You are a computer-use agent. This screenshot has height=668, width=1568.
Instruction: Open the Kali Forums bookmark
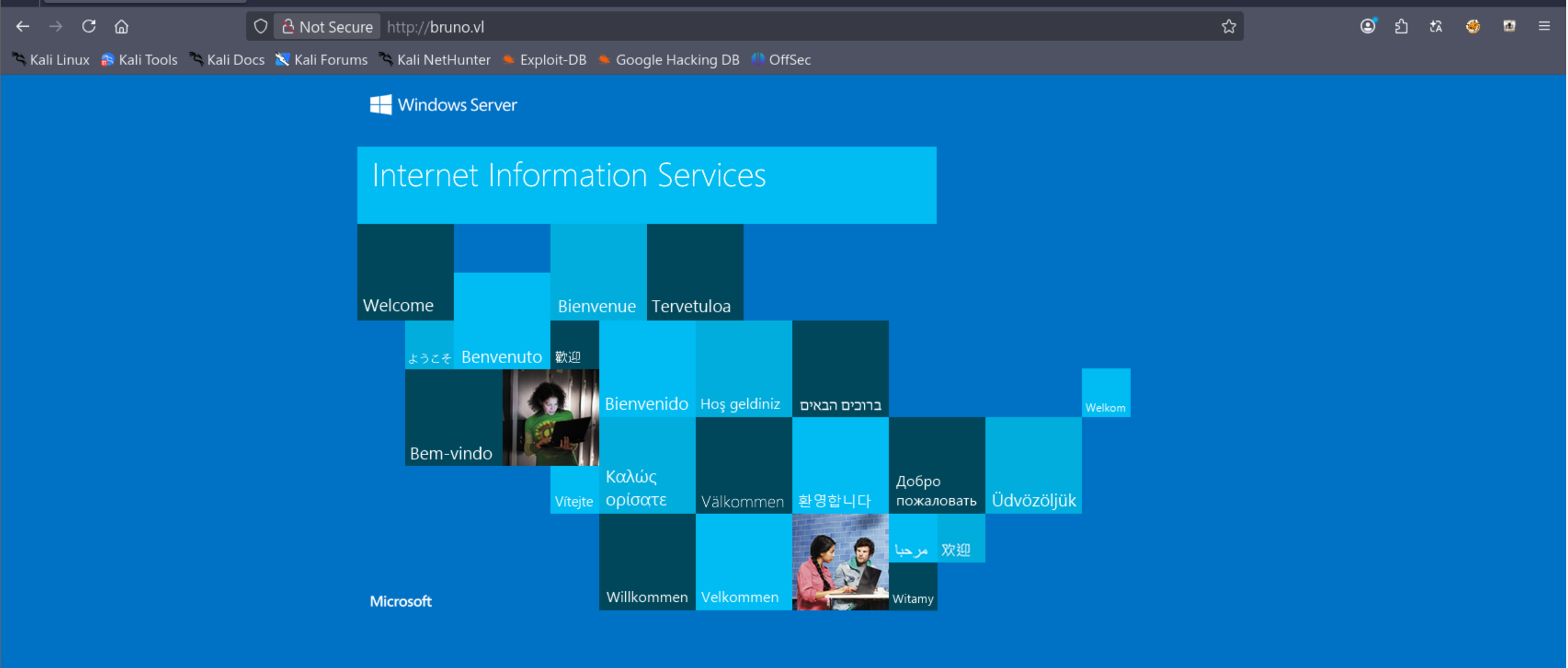point(322,60)
